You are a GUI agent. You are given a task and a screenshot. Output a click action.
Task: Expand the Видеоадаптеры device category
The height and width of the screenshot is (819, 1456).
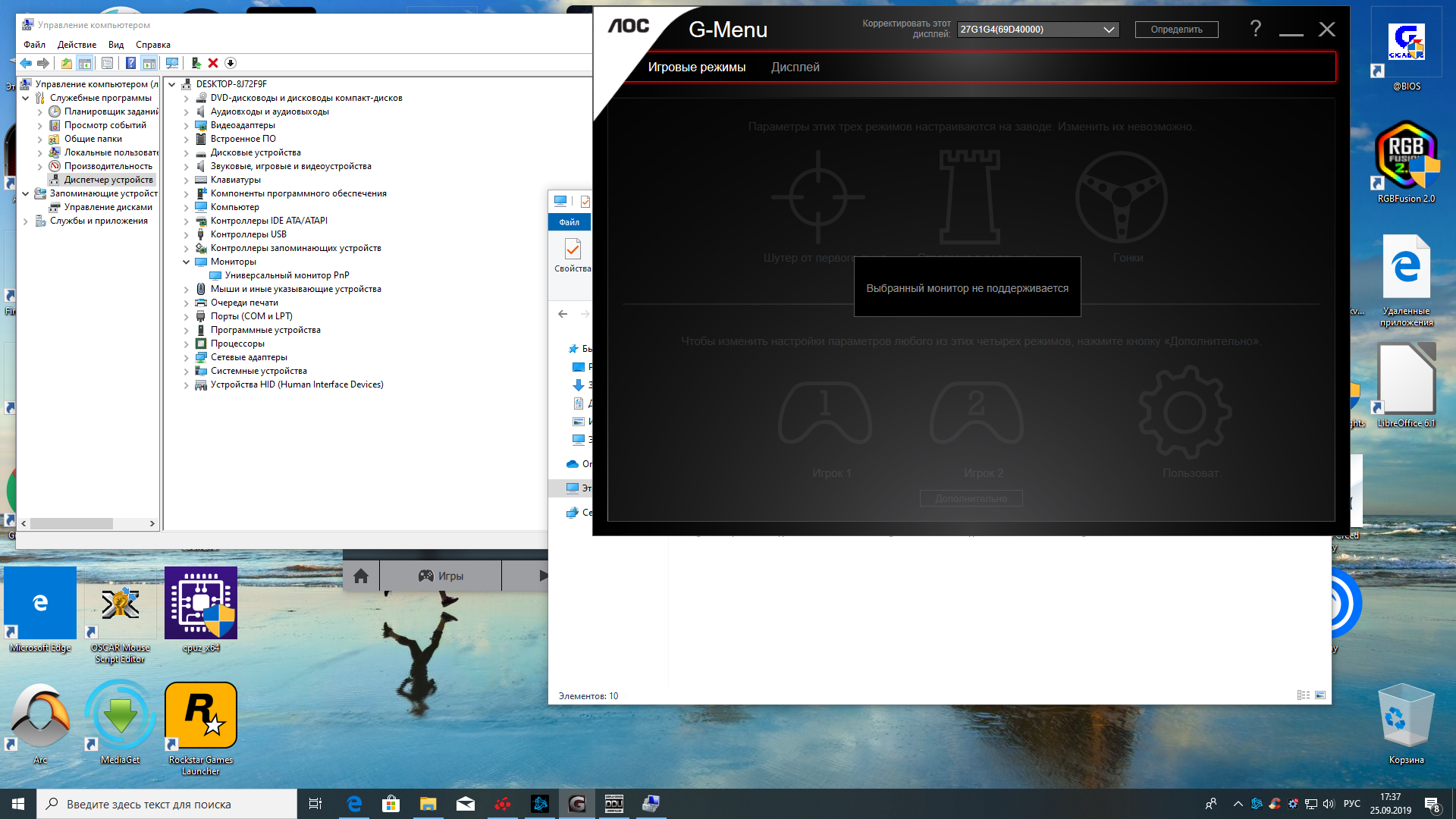[x=186, y=125]
